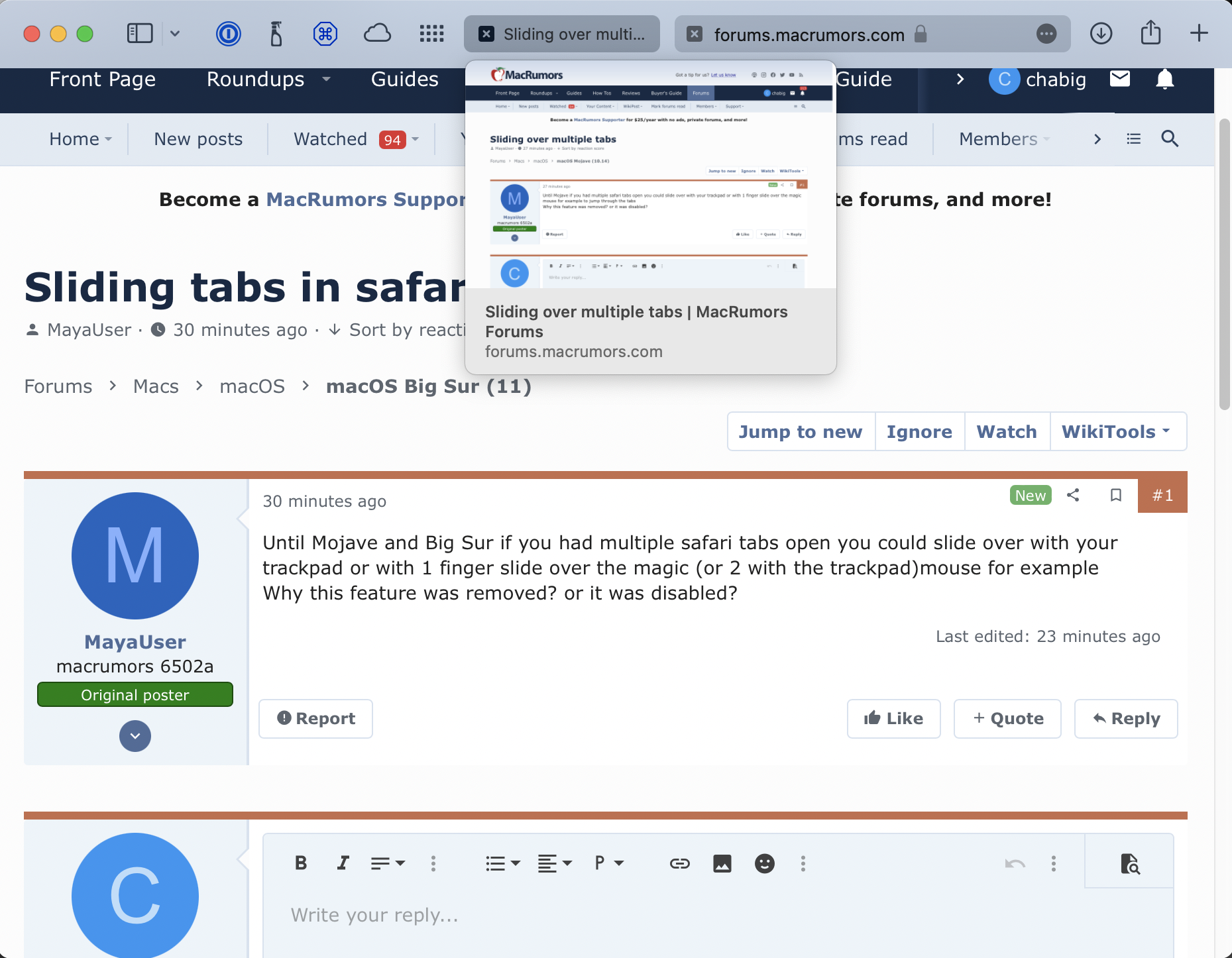Image resolution: width=1232 pixels, height=958 pixels.
Task: Open the forum list menu icon
Action: (x=1134, y=139)
